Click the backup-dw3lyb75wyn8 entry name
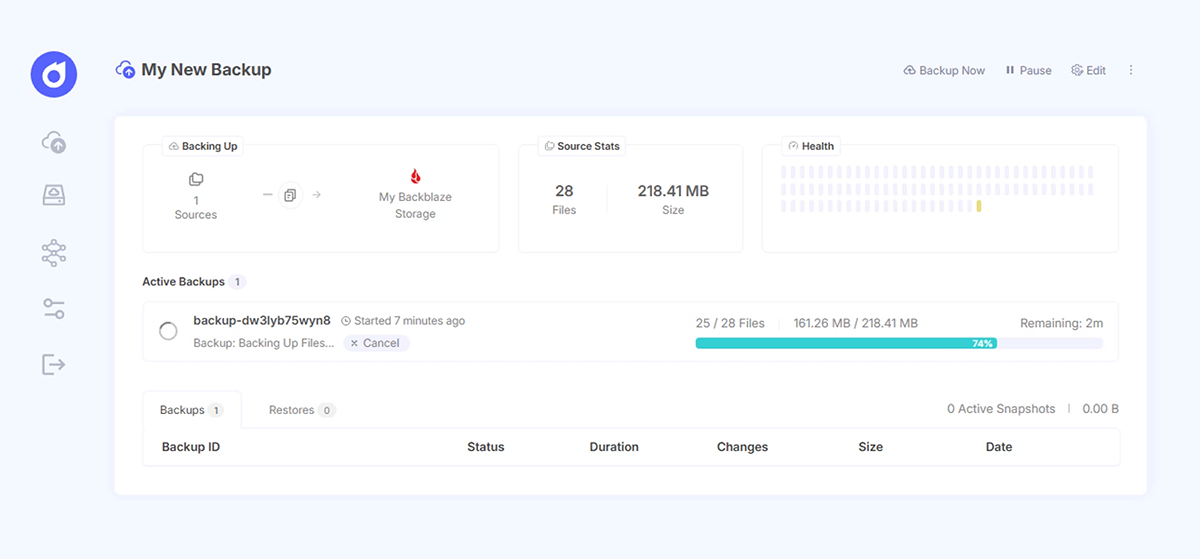The height and width of the screenshot is (559, 1200). click(x=262, y=321)
